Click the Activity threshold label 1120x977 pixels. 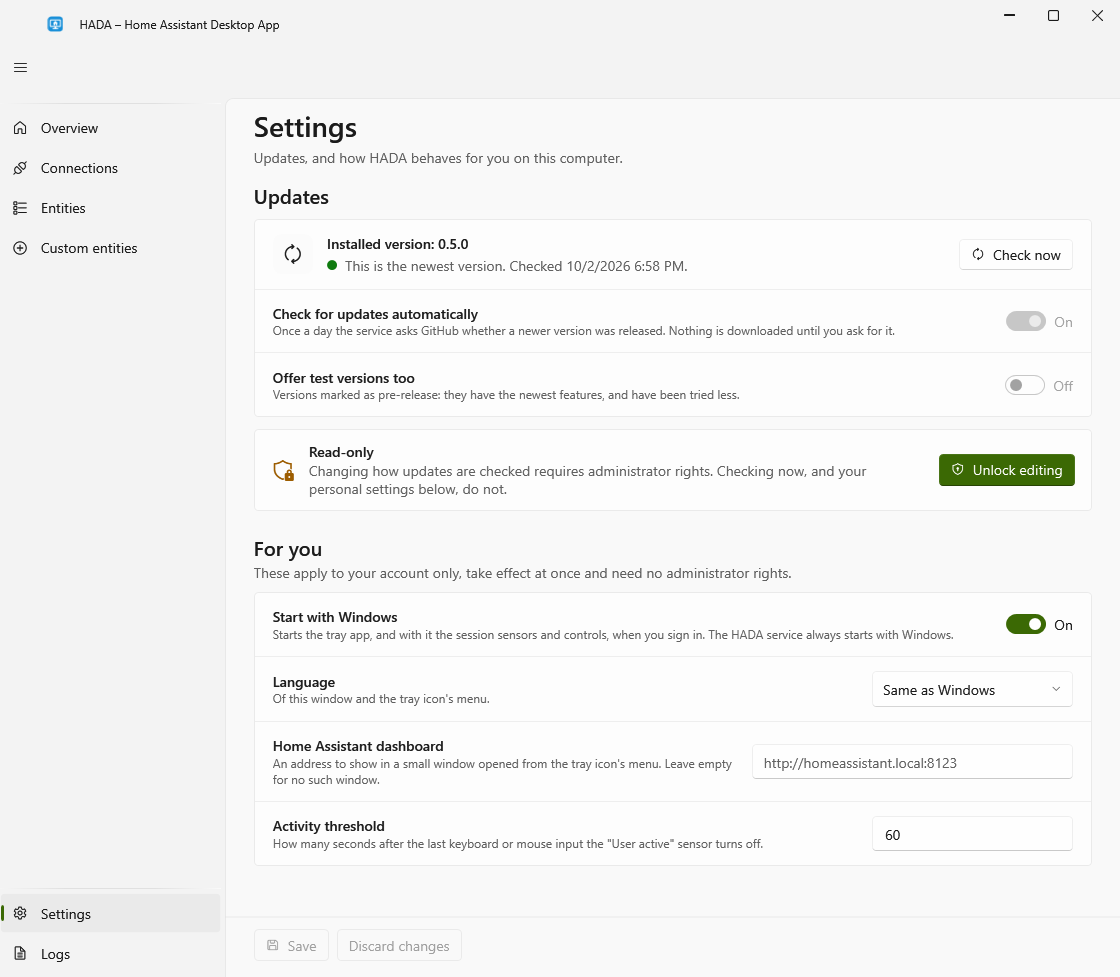(x=329, y=826)
